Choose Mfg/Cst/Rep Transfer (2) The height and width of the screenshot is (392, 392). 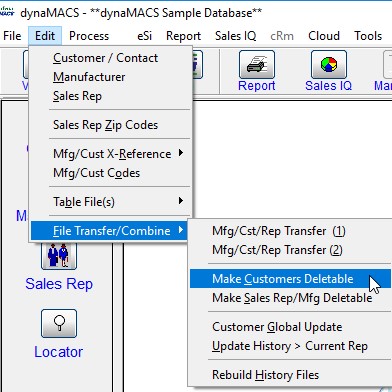coord(290,250)
